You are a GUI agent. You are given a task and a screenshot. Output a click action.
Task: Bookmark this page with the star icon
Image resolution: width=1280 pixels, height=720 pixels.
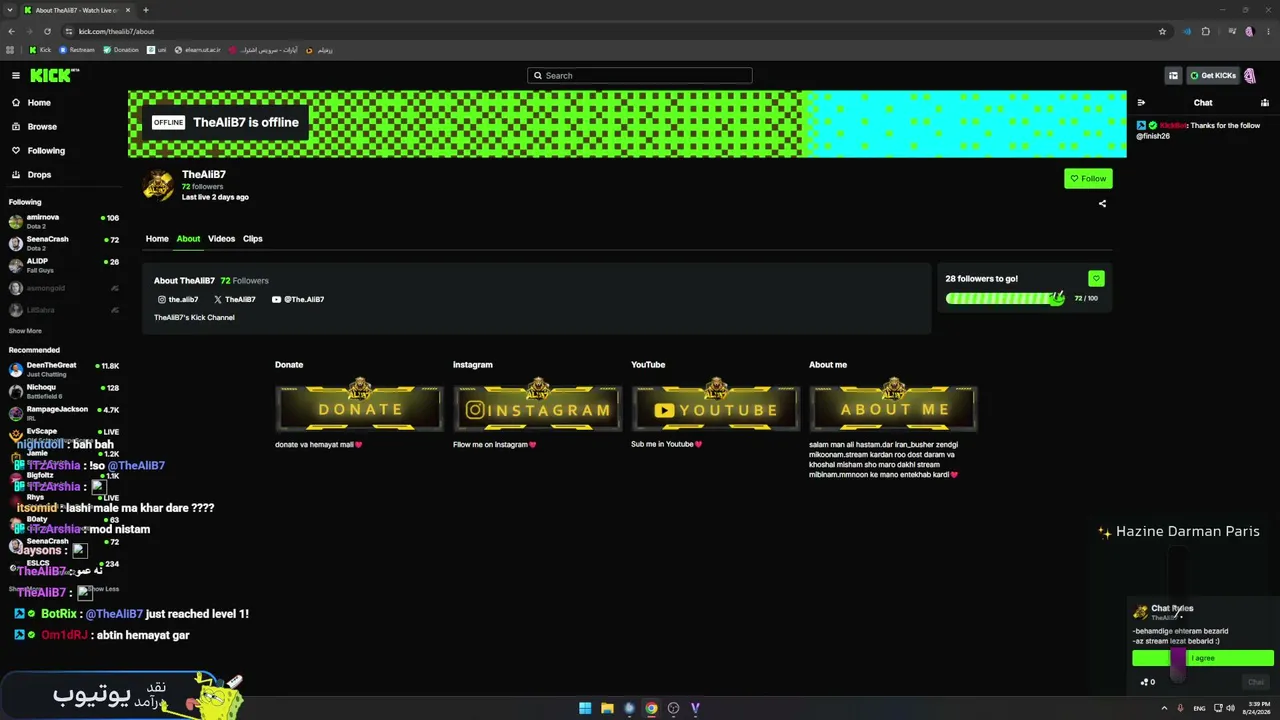1162,31
